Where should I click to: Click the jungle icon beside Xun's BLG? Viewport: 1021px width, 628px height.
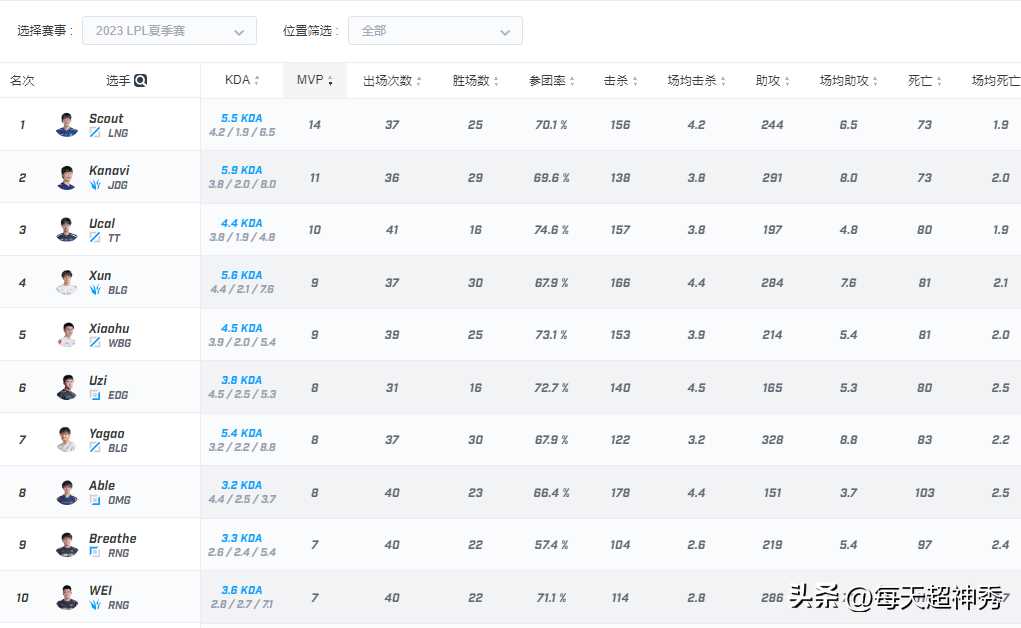pos(95,290)
